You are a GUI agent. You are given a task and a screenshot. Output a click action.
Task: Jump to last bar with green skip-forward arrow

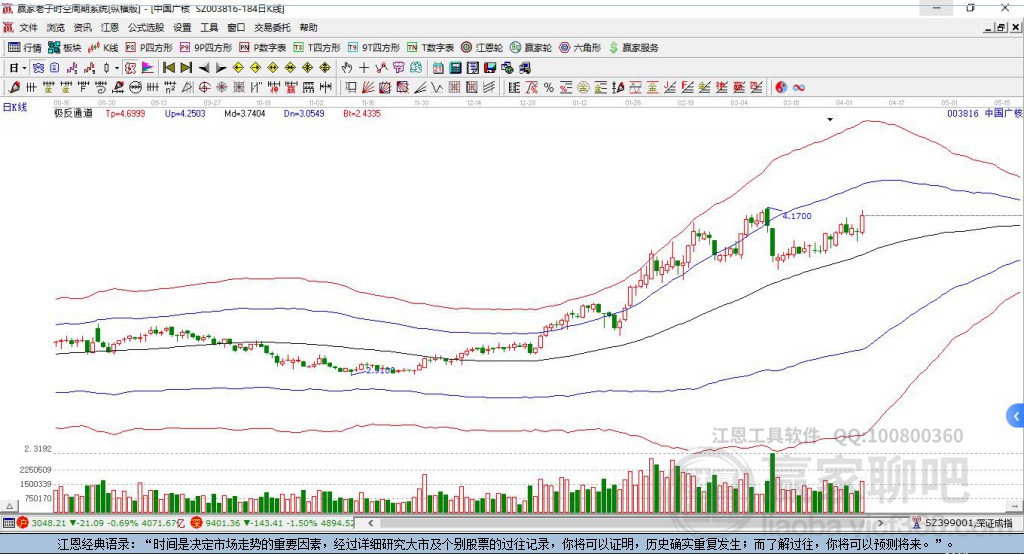pos(186,68)
